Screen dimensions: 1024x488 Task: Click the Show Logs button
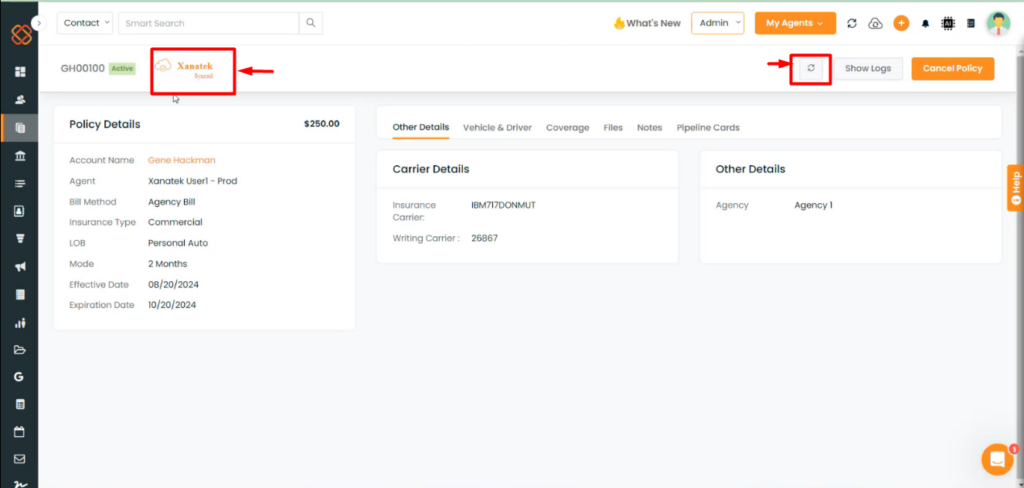click(x=868, y=68)
